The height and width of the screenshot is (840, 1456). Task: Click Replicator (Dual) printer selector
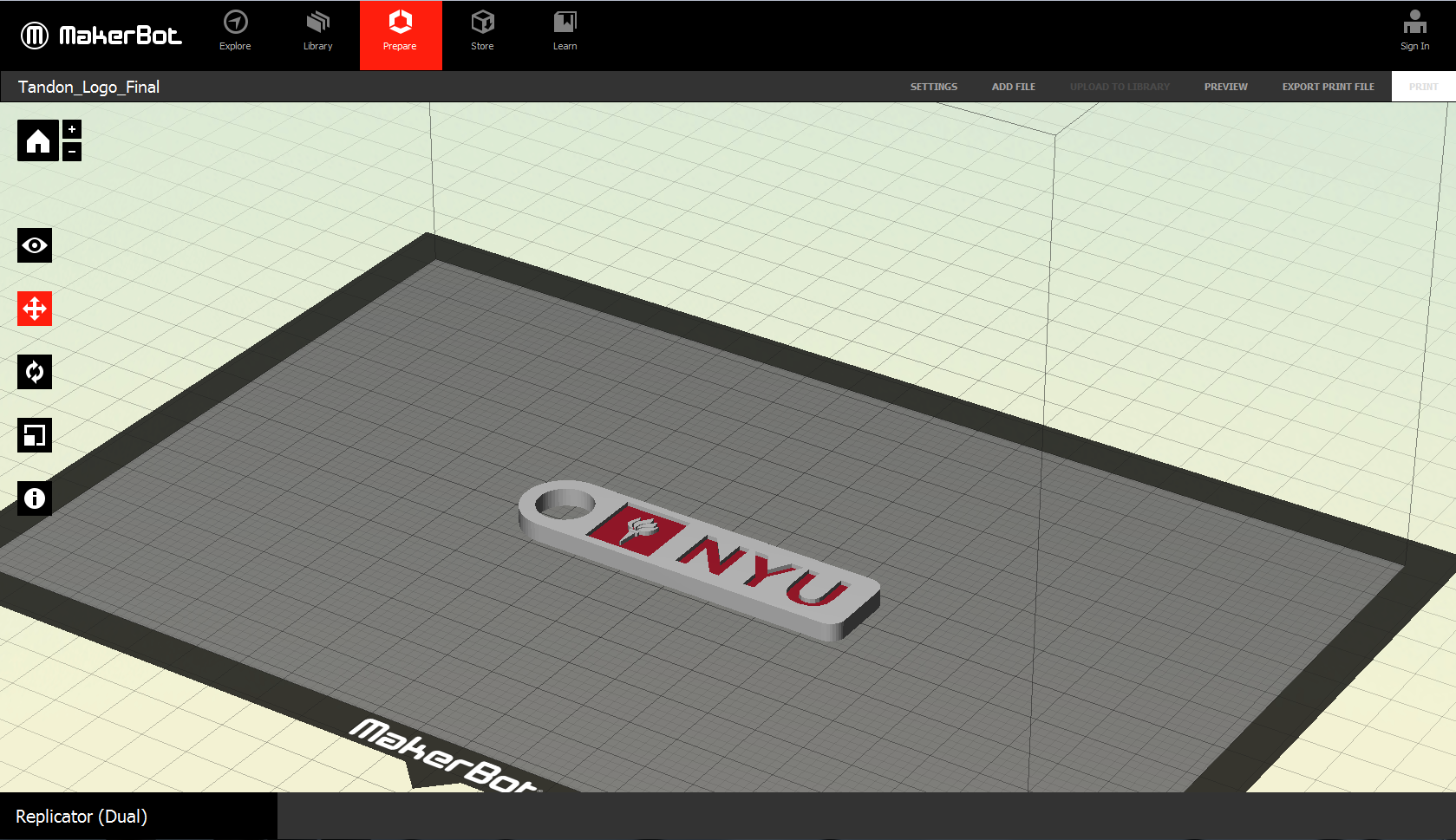[139, 817]
